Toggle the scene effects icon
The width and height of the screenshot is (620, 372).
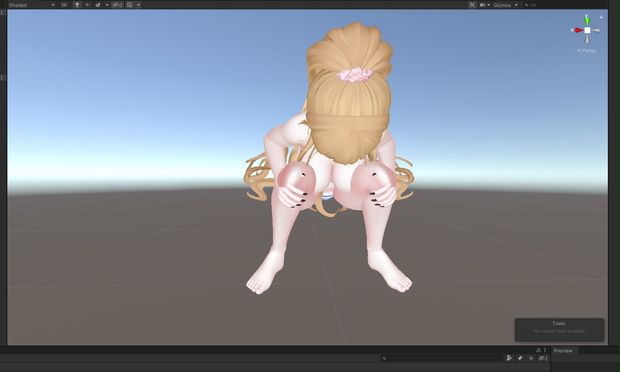(98, 5)
